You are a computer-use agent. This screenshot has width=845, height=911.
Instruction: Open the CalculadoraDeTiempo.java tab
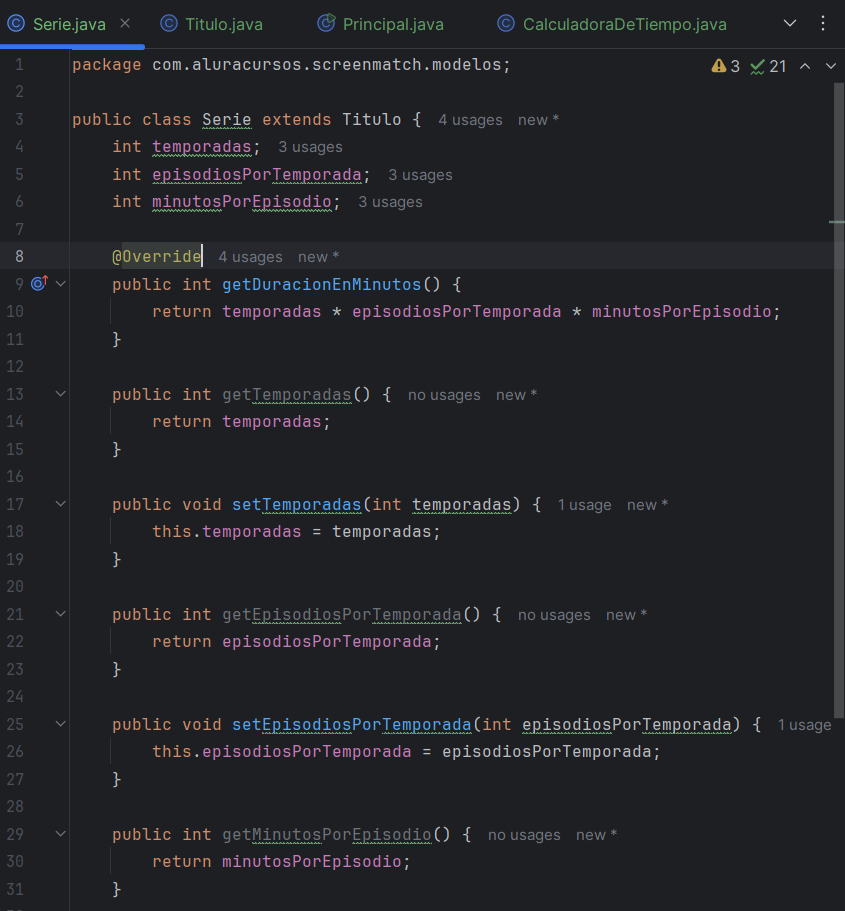click(625, 24)
